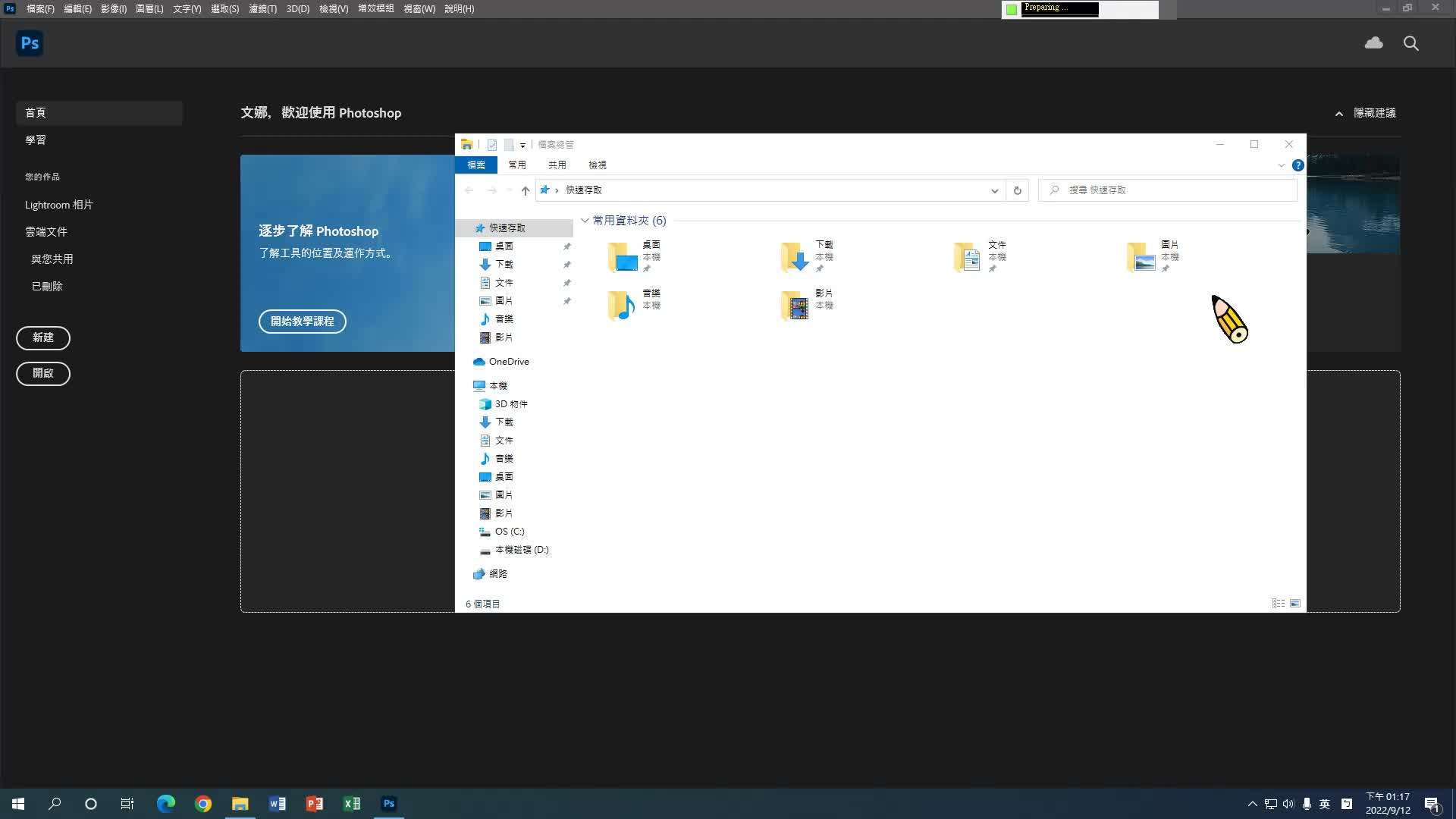Open the cloud sync status icon
Image resolution: width=1456 pixels, height=819 pixels.
click(x=1373, y=43)
